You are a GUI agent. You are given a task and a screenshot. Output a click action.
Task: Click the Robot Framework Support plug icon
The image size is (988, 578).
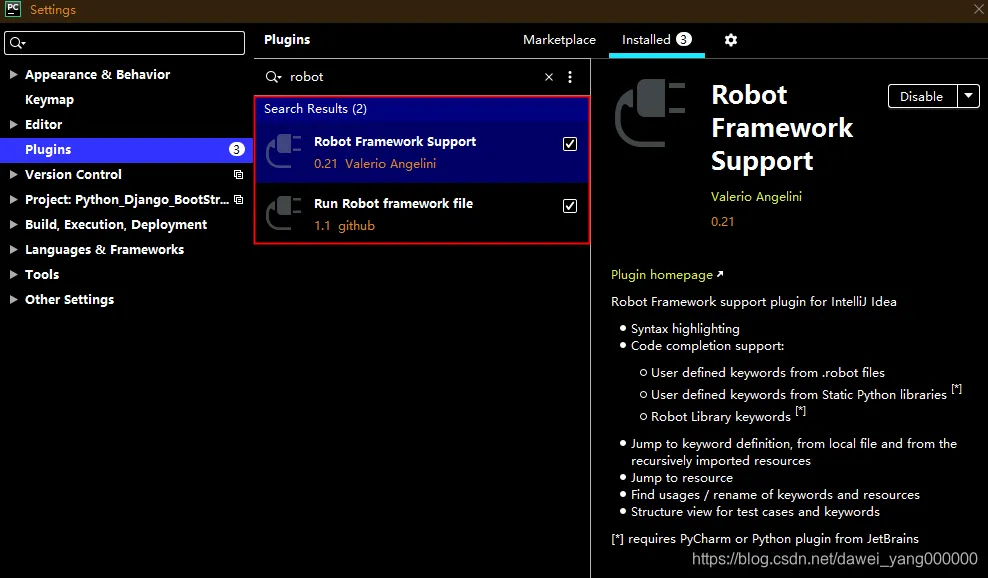[284, 151]
